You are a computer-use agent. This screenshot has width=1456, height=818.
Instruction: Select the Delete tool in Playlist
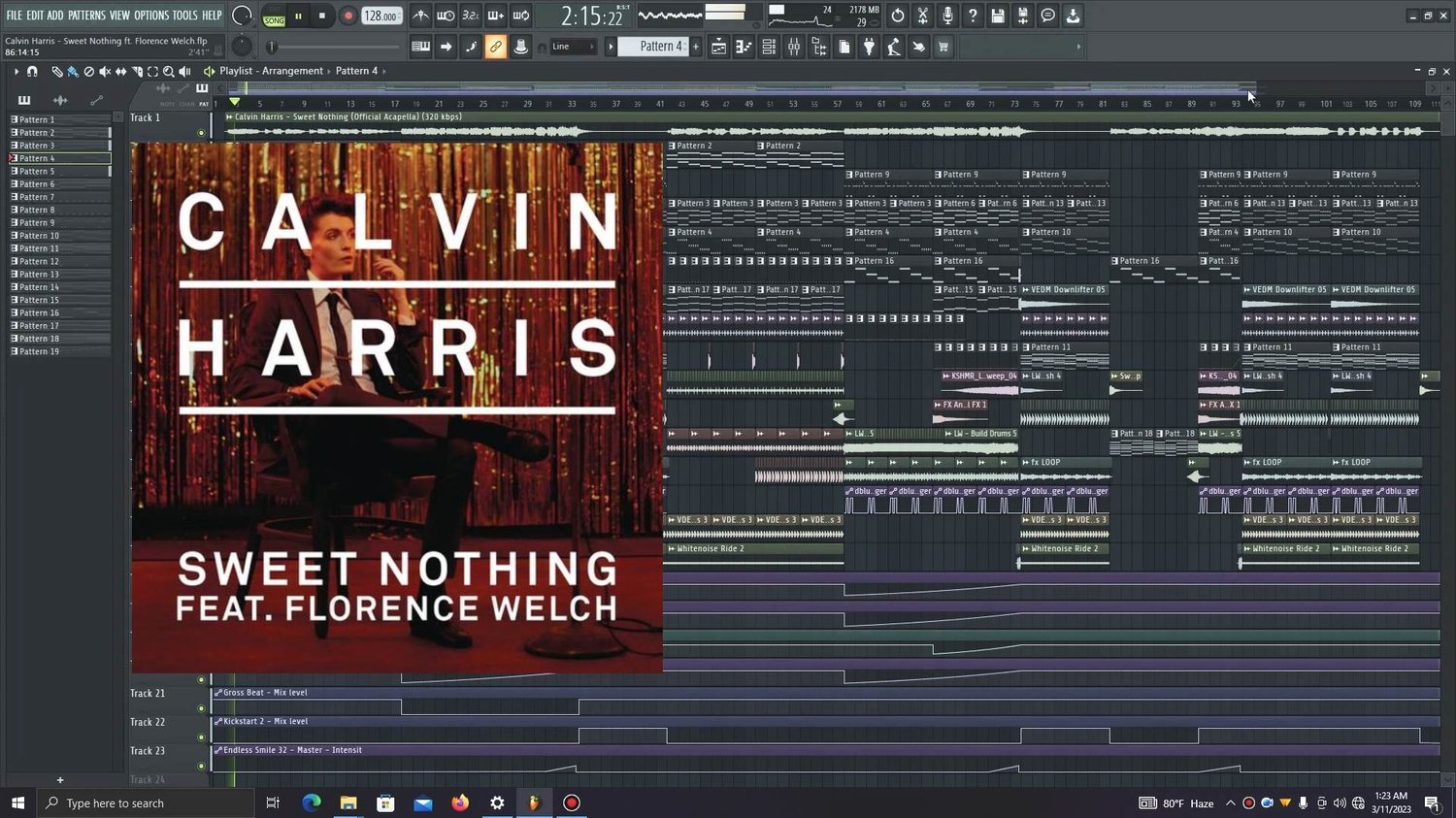pos(89,71)
